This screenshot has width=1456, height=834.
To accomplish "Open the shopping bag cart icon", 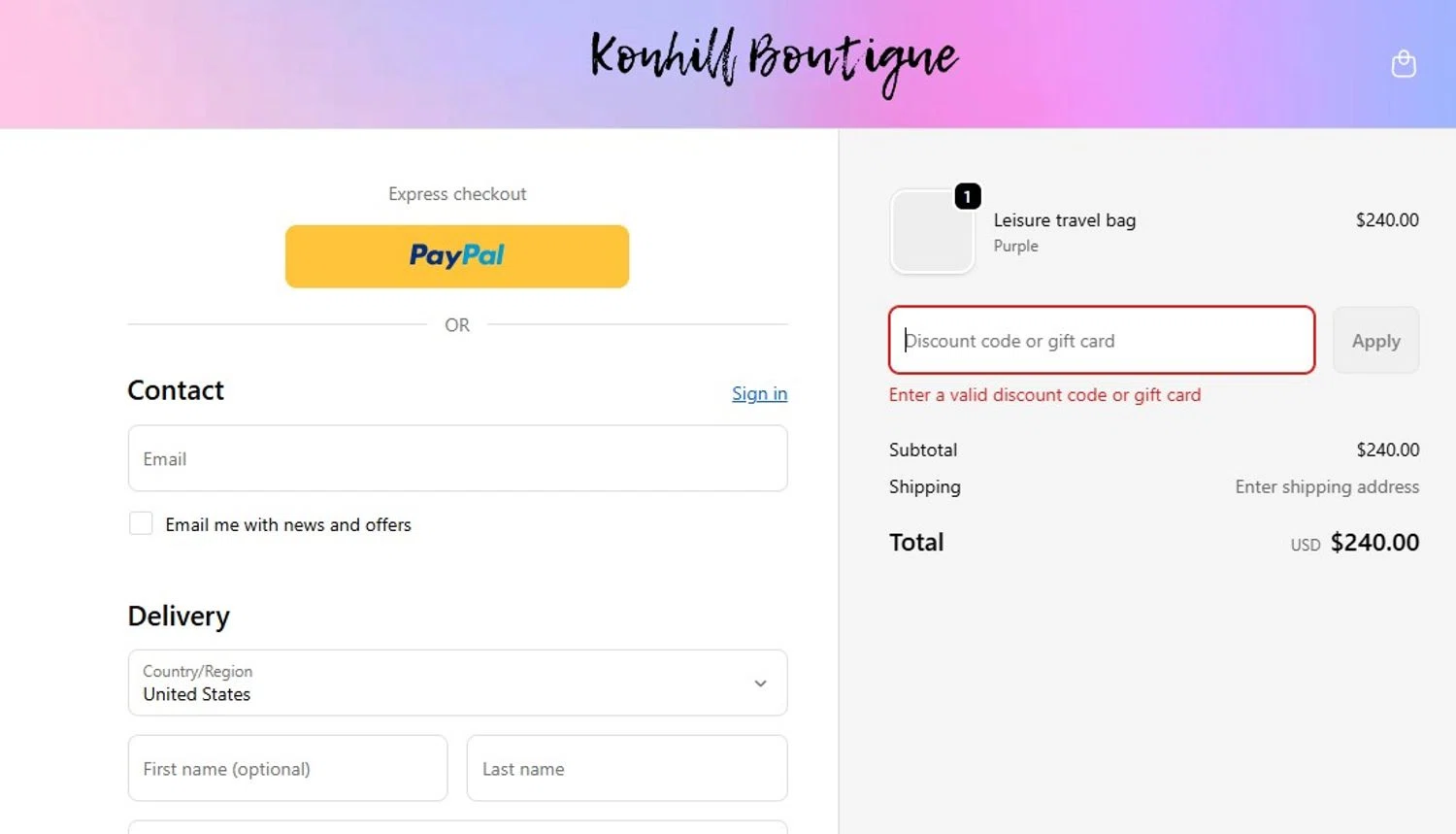I will pyautogui.click(x=1403, y=64).
